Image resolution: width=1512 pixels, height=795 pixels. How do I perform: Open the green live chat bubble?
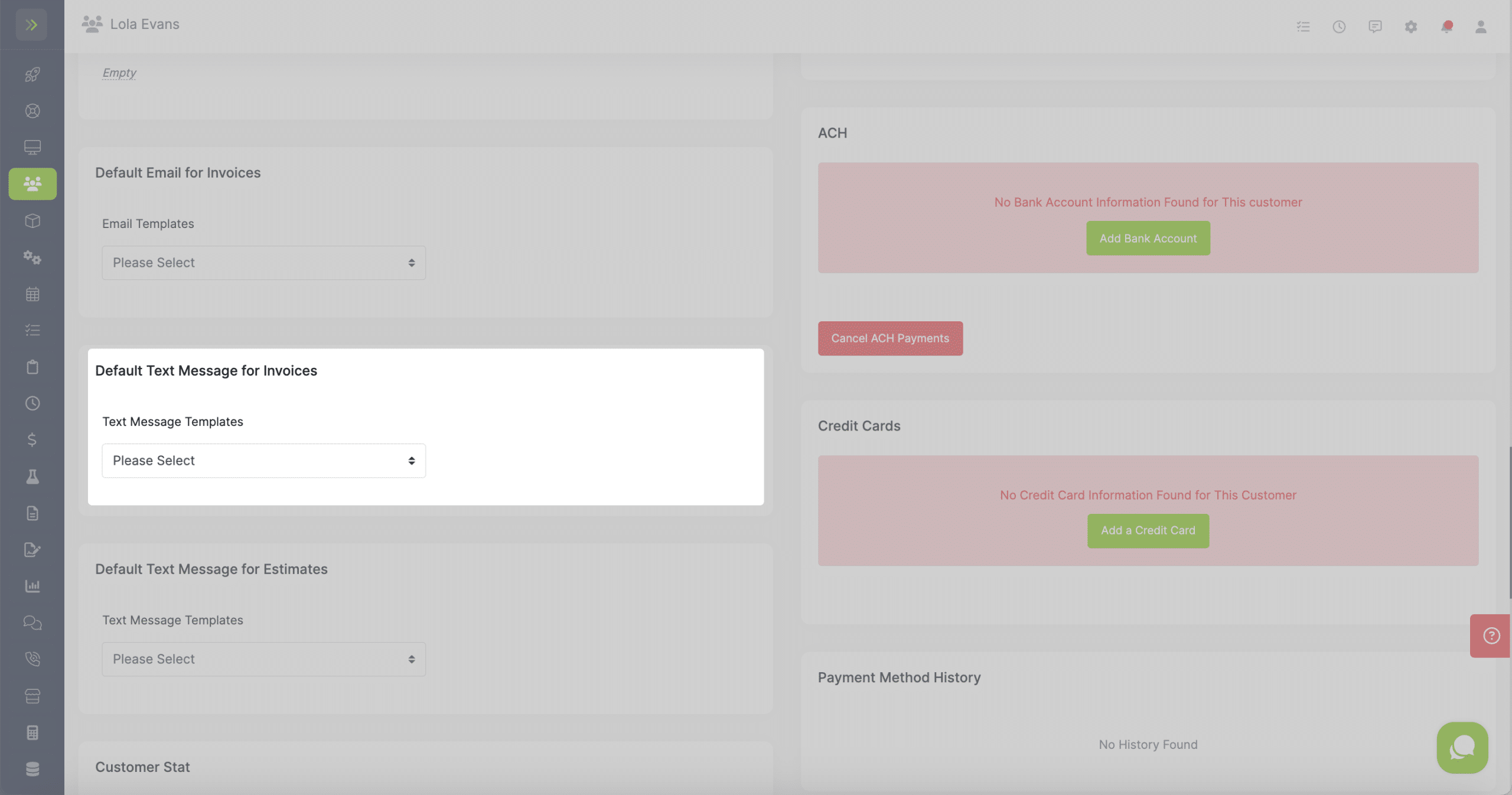(x=1462, y=748)
